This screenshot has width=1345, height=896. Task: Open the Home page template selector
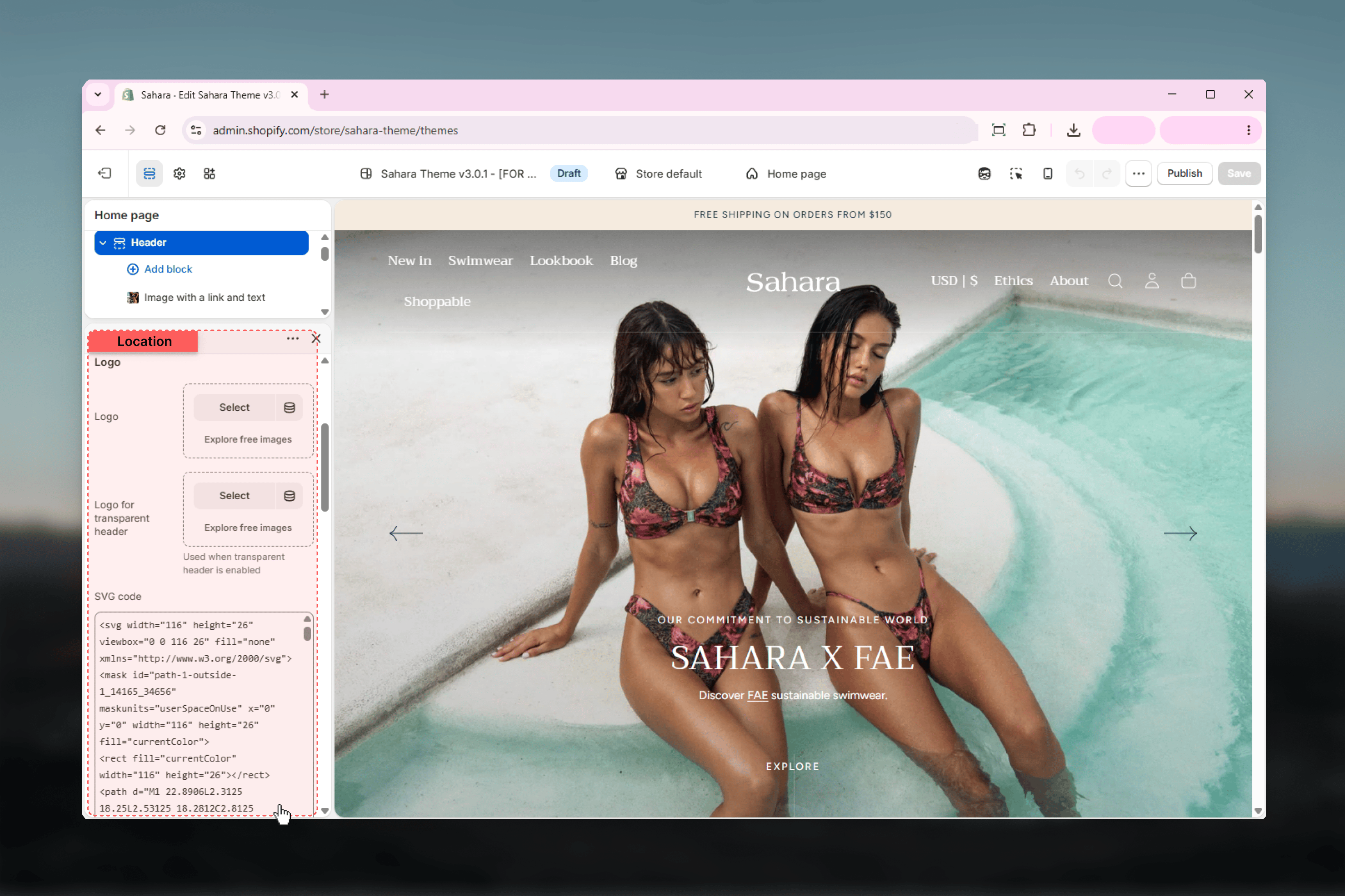click(x=786, y=174)
